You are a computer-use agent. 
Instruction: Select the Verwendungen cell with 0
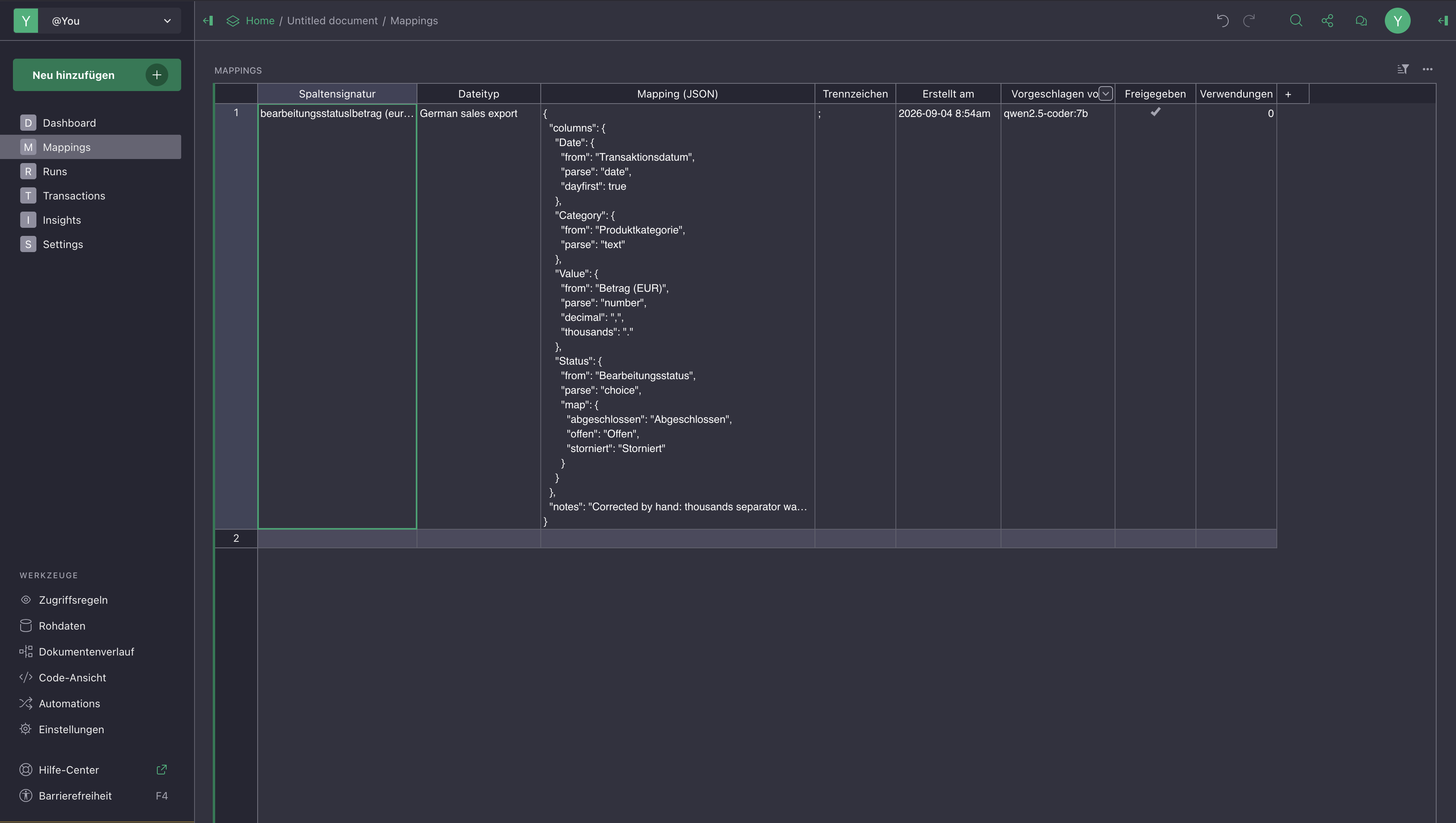(1236, 316)
